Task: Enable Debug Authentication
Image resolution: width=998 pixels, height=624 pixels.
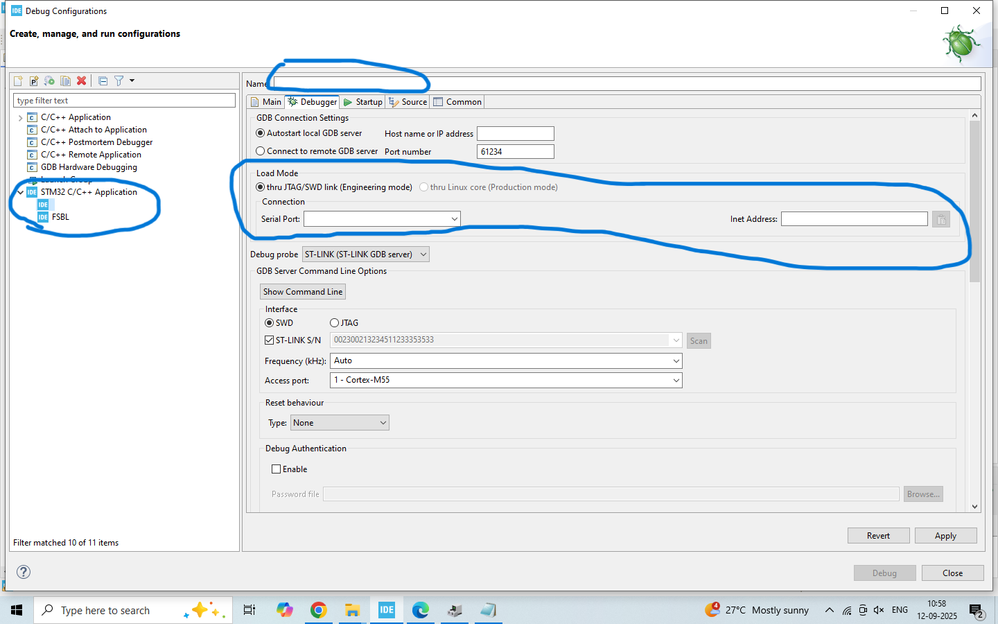Action: click(275, 469)
